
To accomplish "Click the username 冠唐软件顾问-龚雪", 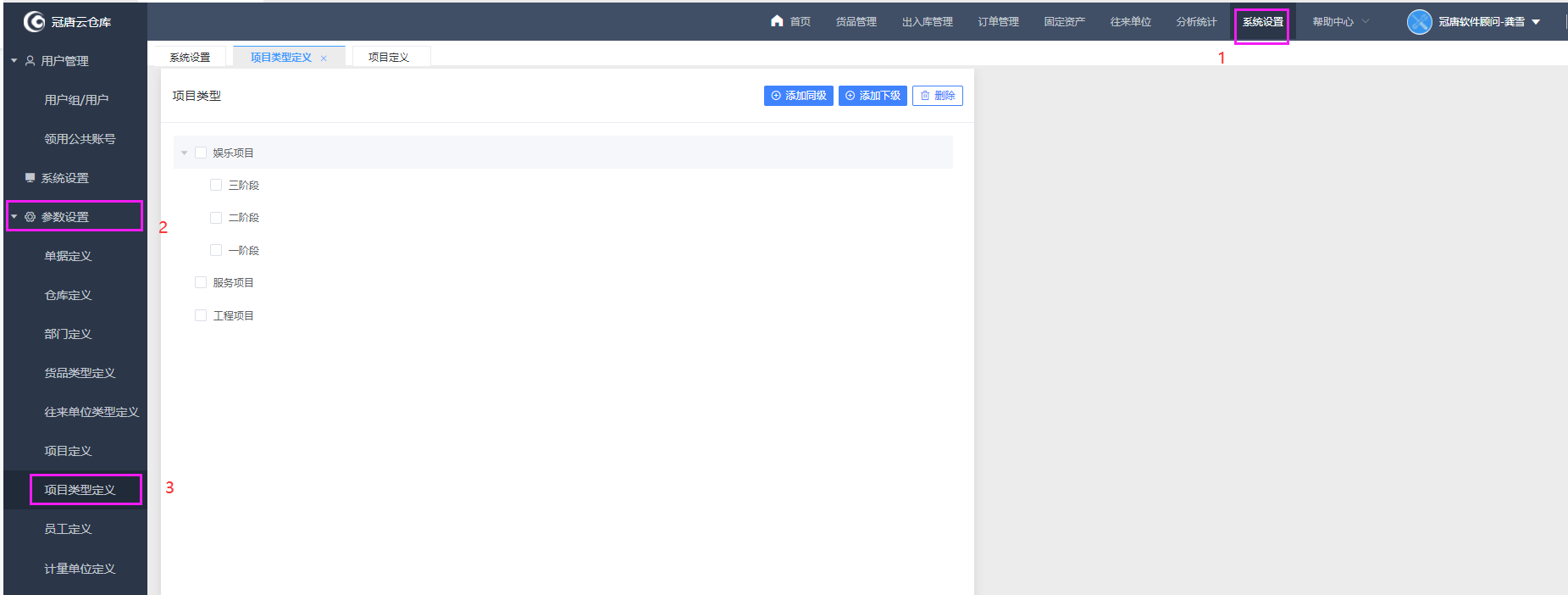I will (1482, 22).
